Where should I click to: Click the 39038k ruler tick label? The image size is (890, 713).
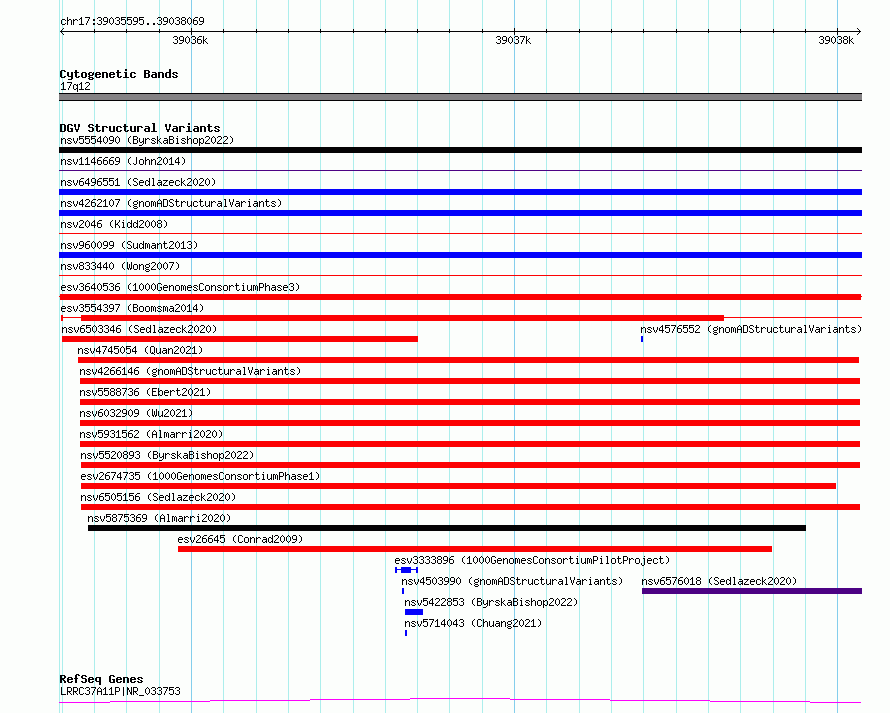pyautogui.click(x=836, y=40)
